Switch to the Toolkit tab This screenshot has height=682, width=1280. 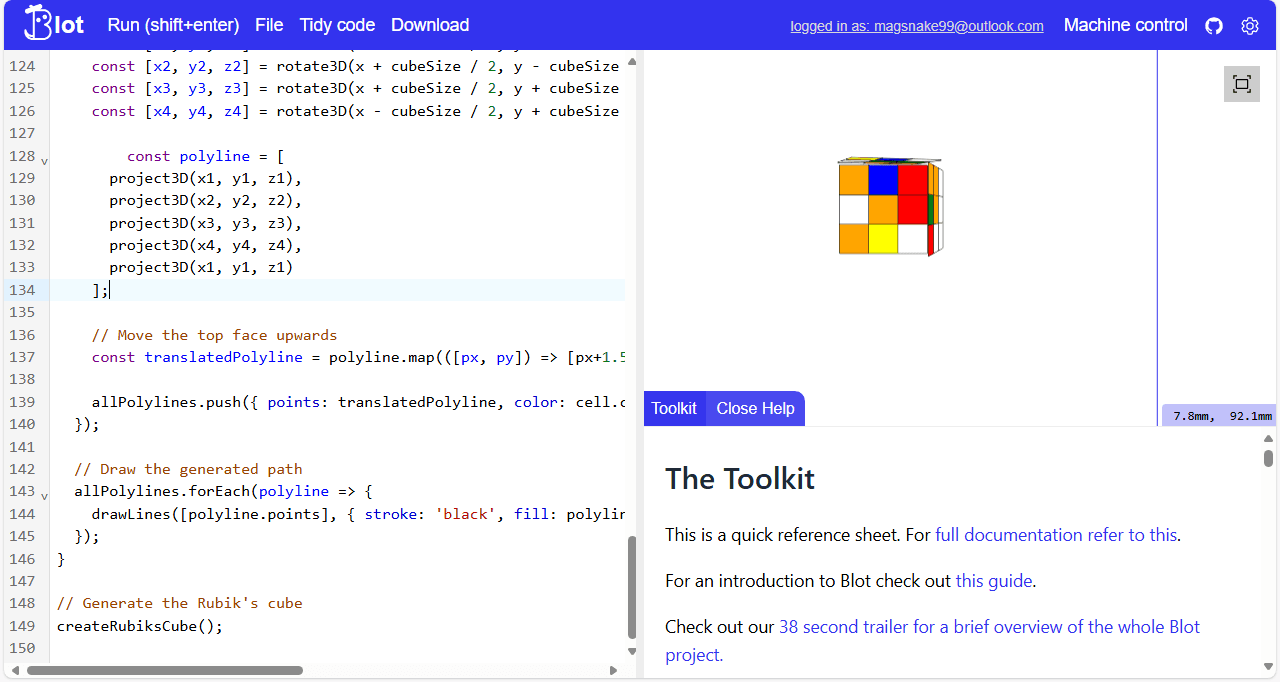674,408
